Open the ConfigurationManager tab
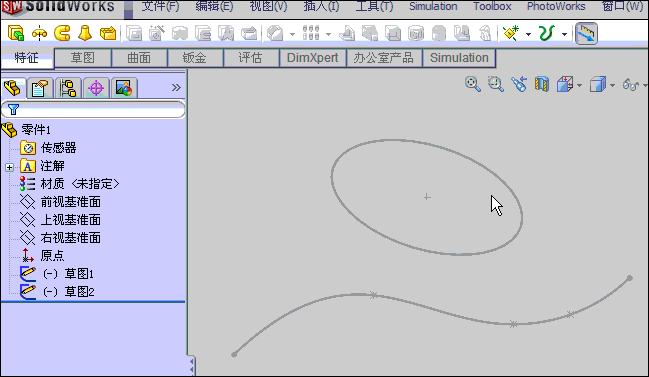This screenshot has height=377, width=649. (68, 88)
